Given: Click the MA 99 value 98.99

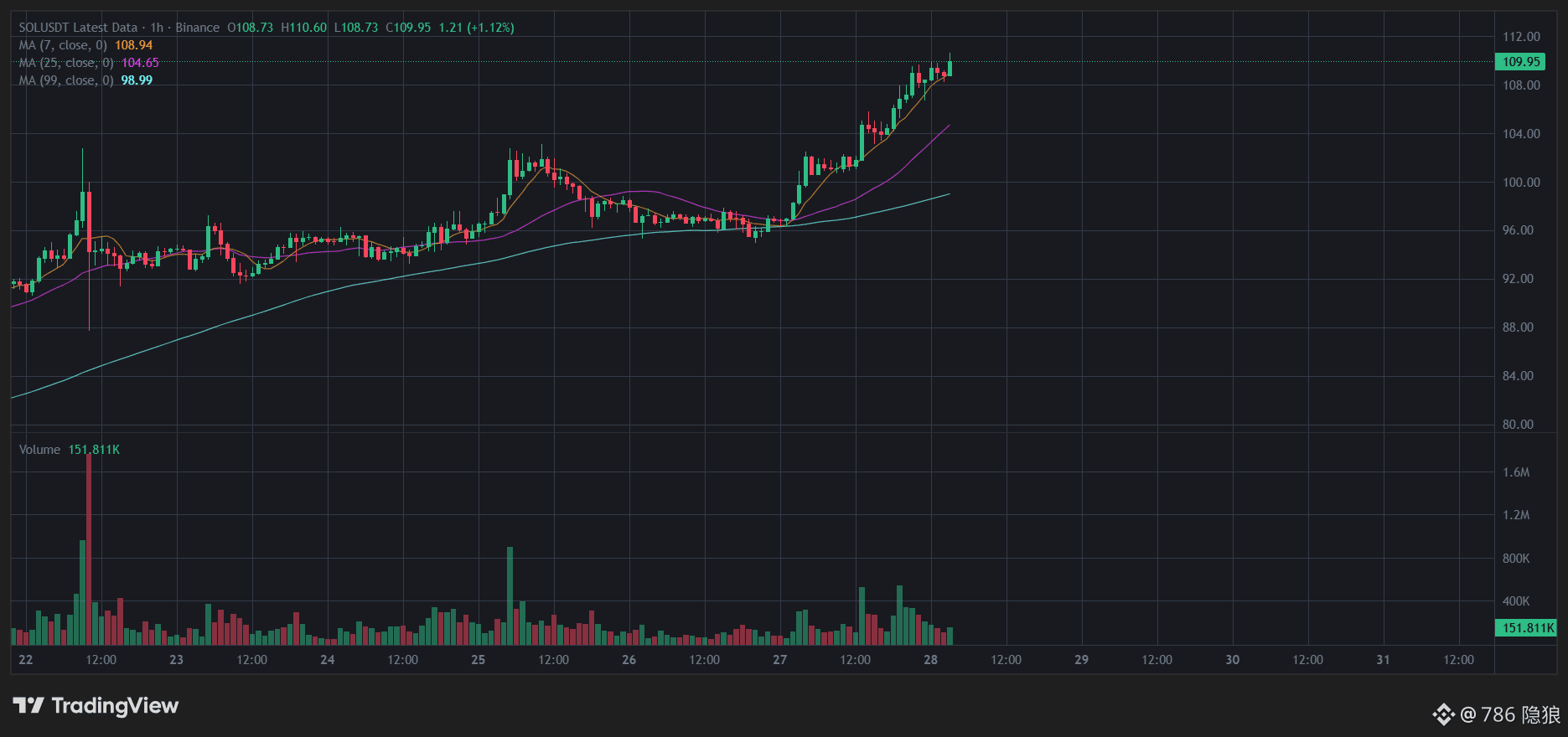Looking at the screenshot, I should click(137, 80).
